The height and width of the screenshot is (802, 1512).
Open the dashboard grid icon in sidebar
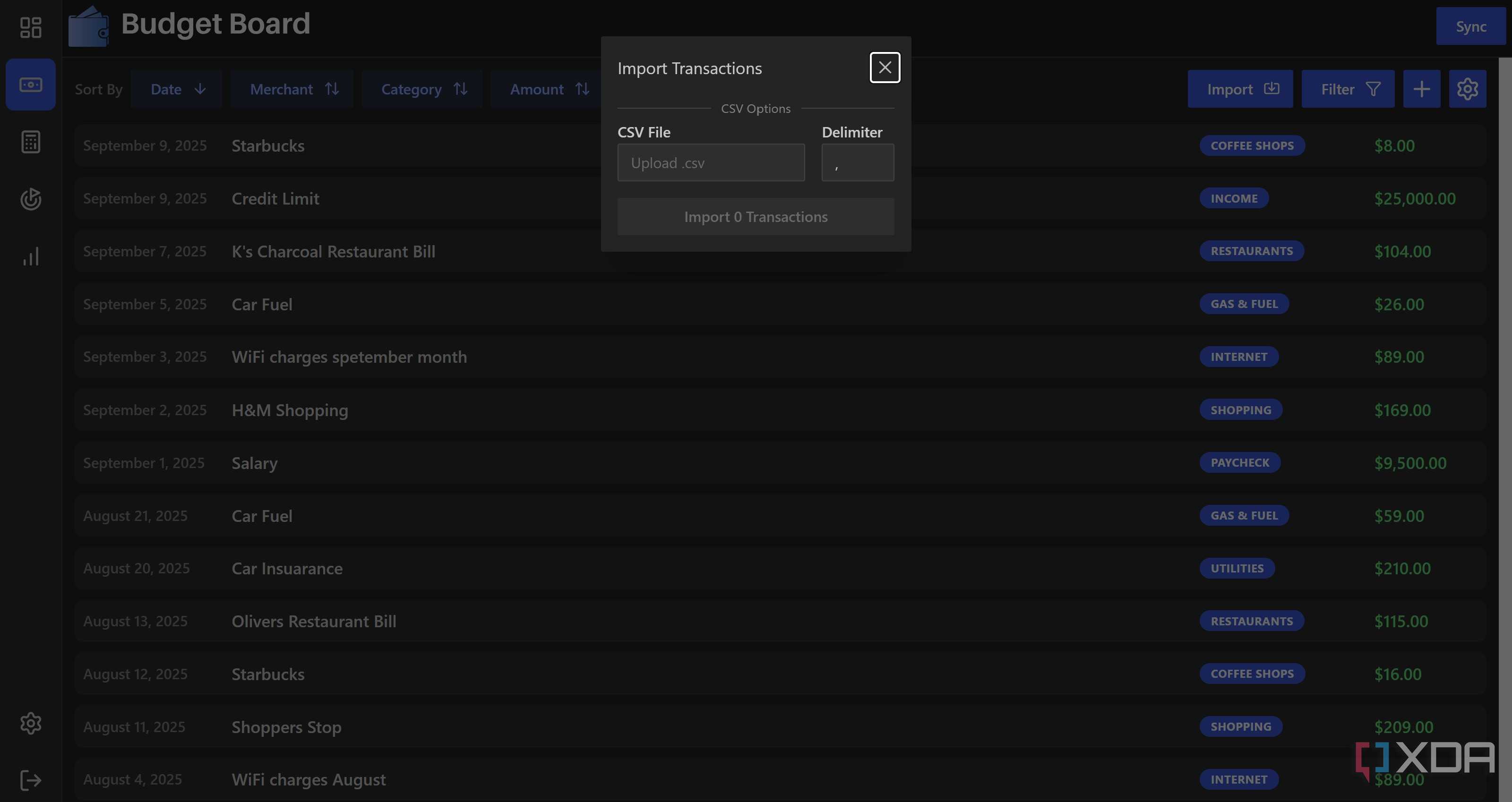[31, 27]
